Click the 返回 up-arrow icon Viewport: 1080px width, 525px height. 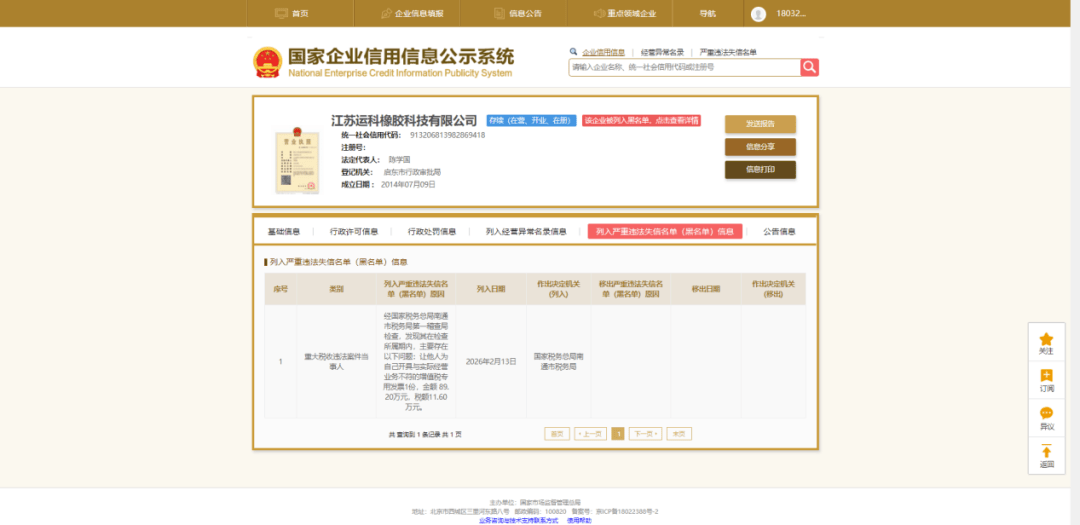[1046, 452]
